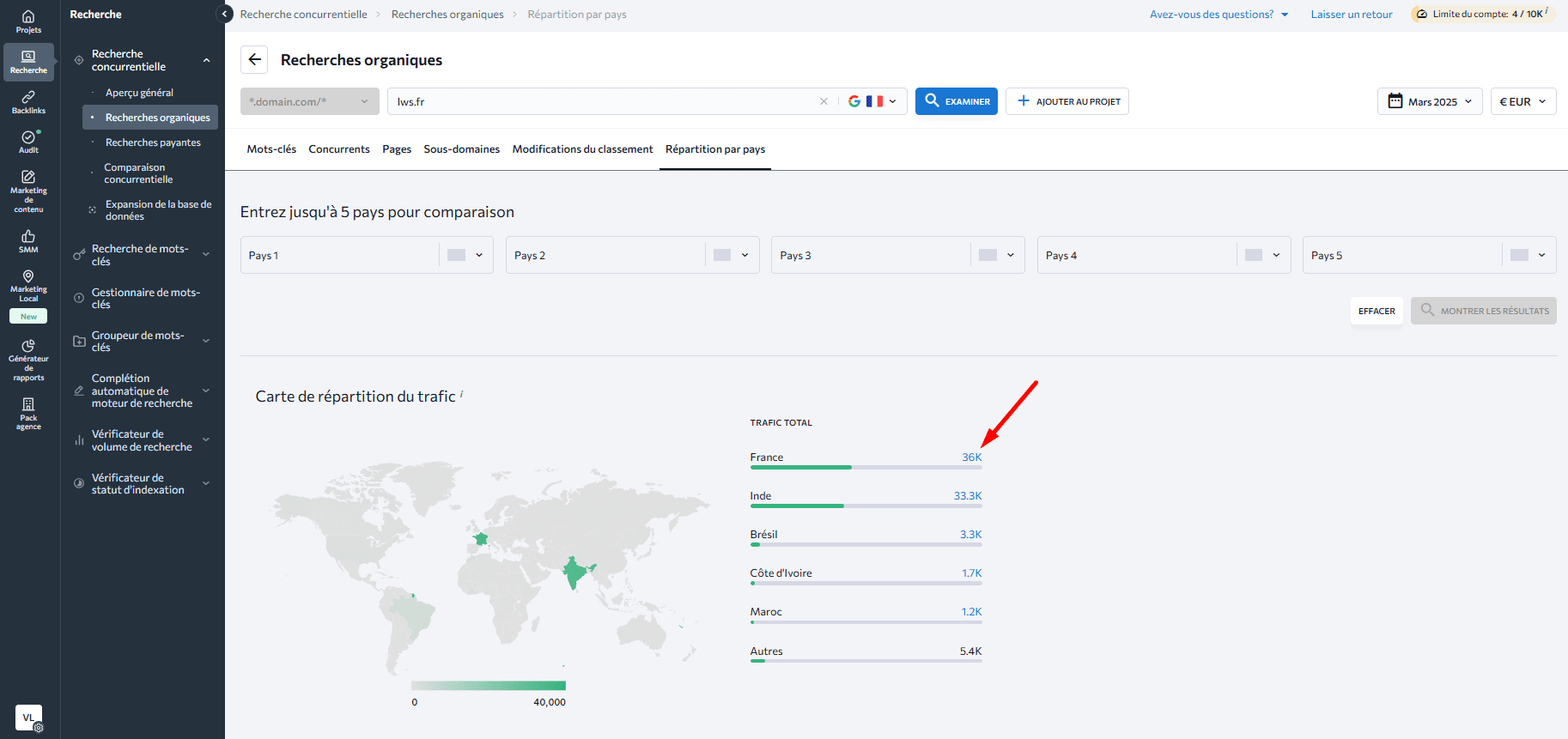Image resolution: width=1568 pixels, height=739 pixels.
Task: Click Gestionnaire de mots-clés icon
Action: [x=79, y=298]
